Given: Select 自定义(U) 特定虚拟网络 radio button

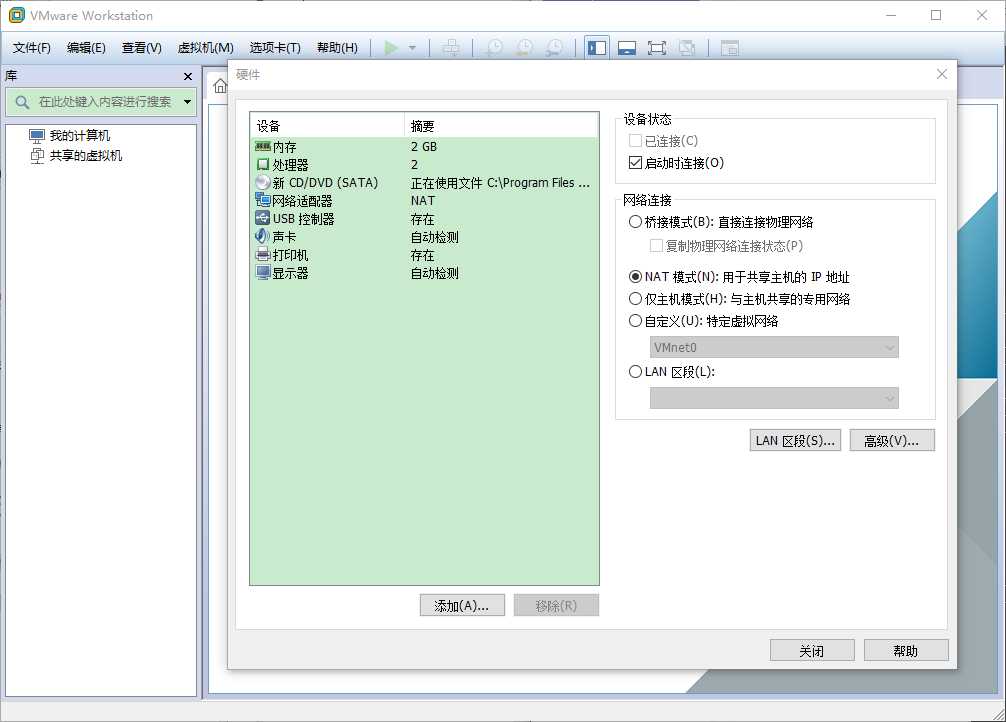Looking at the screenshot, I should click(635, 320).
